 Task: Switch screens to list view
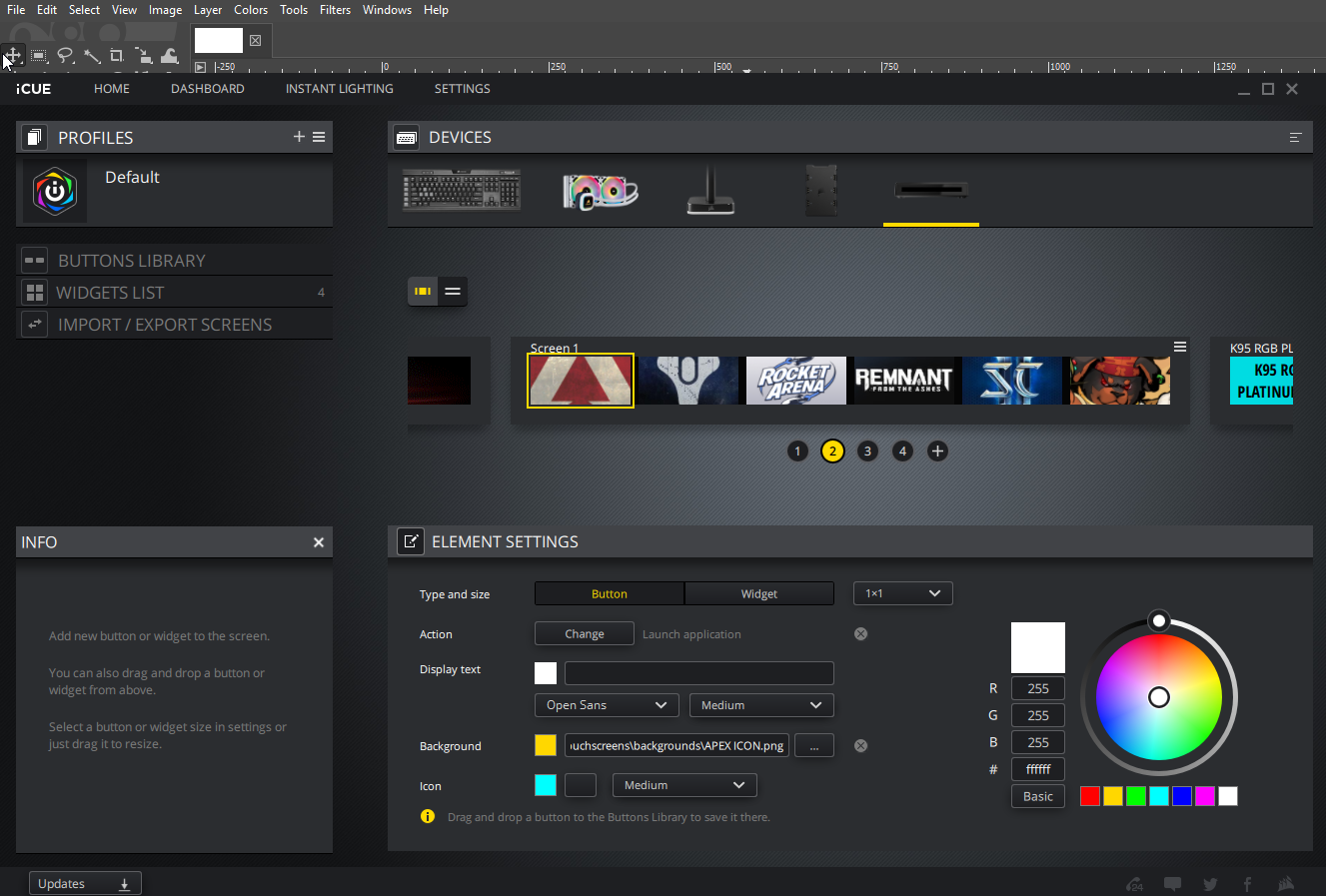point(452,292)
